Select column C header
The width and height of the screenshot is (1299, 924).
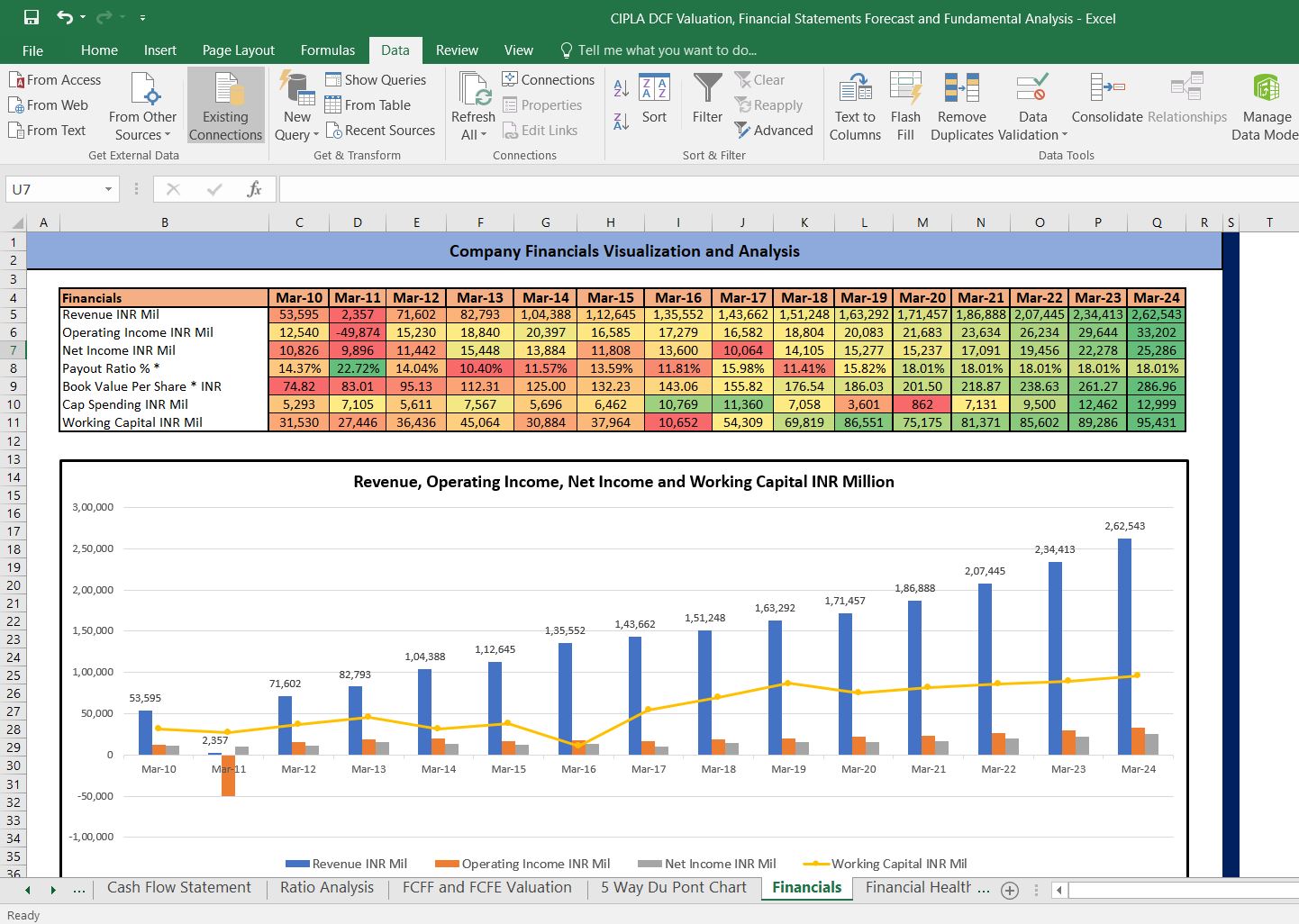299,222
